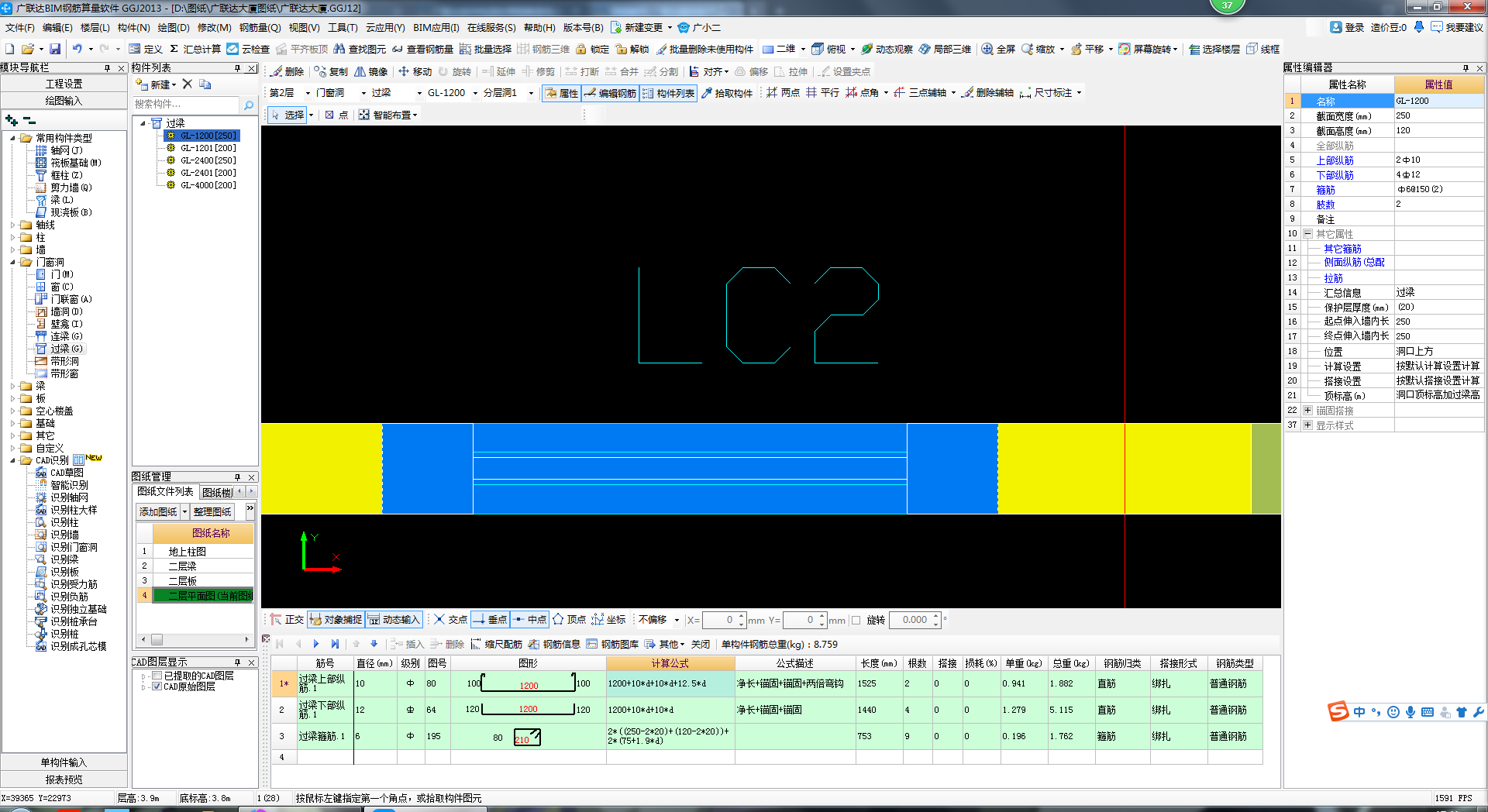Expand 锚固搭接 property group

click(x=1307, y=411)
